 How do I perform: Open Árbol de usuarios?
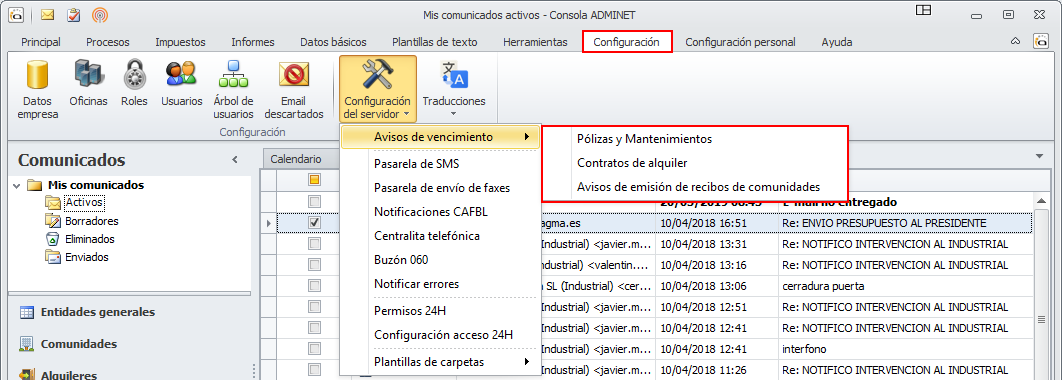(x=234, y=90)
